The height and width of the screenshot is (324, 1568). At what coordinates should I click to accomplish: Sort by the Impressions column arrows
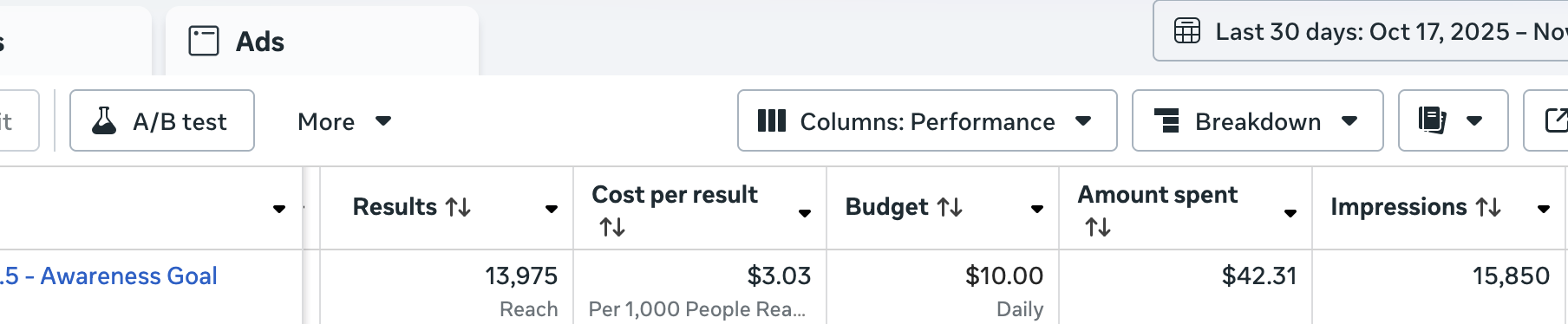1488,207
